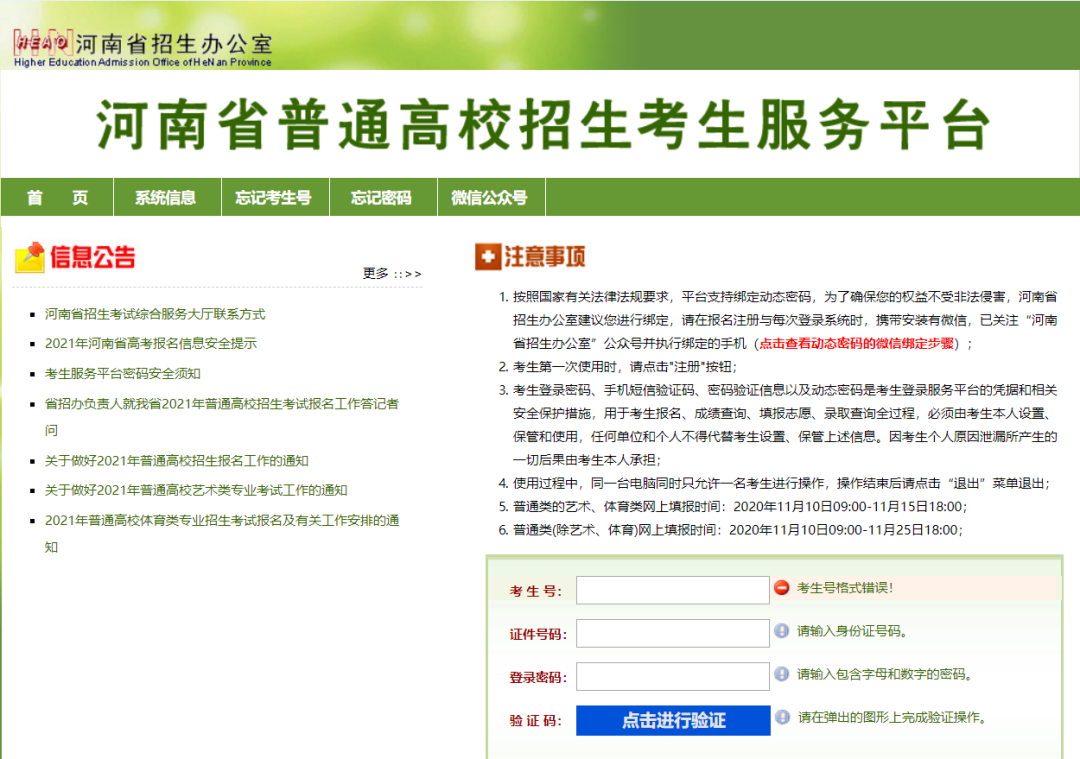Click the red error icon next to 考生号
Viewport: 1080px width, 759px height.
pyautogui.click(x=782, y=588)
